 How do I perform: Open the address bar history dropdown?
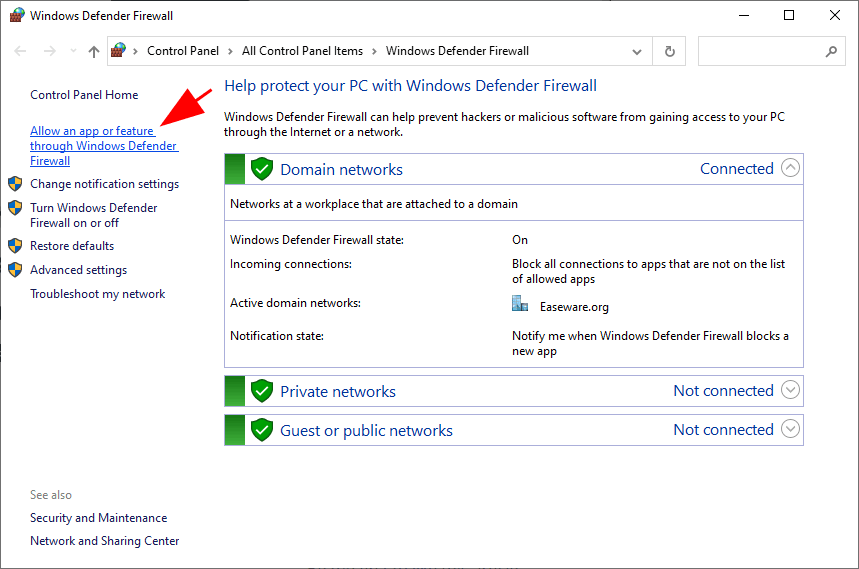tap(637, 51)
